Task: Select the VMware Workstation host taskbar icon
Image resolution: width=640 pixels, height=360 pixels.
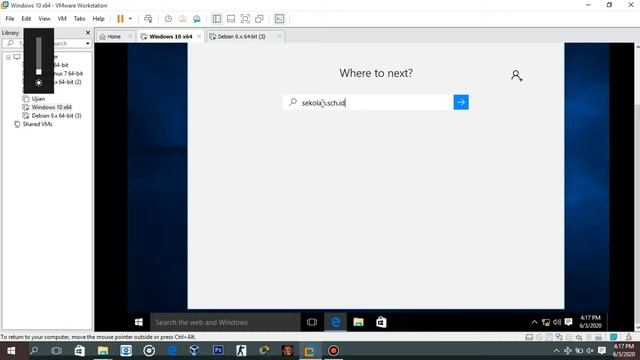Action: [x=310, y=351]
